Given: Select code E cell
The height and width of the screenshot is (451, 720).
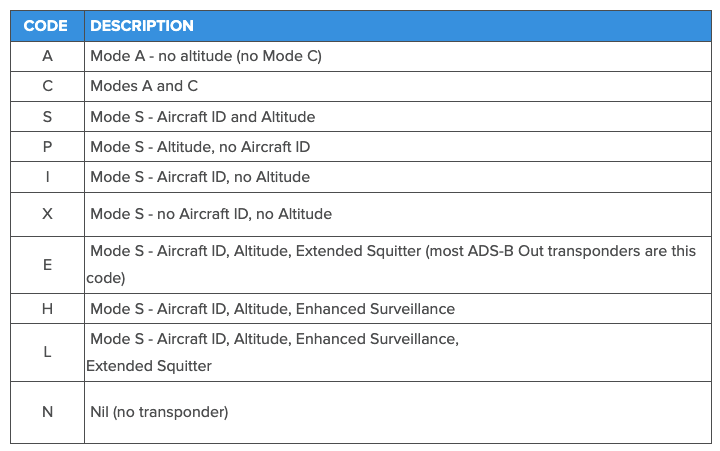Looking at the screenshot, I should click(x=47, y=264).
